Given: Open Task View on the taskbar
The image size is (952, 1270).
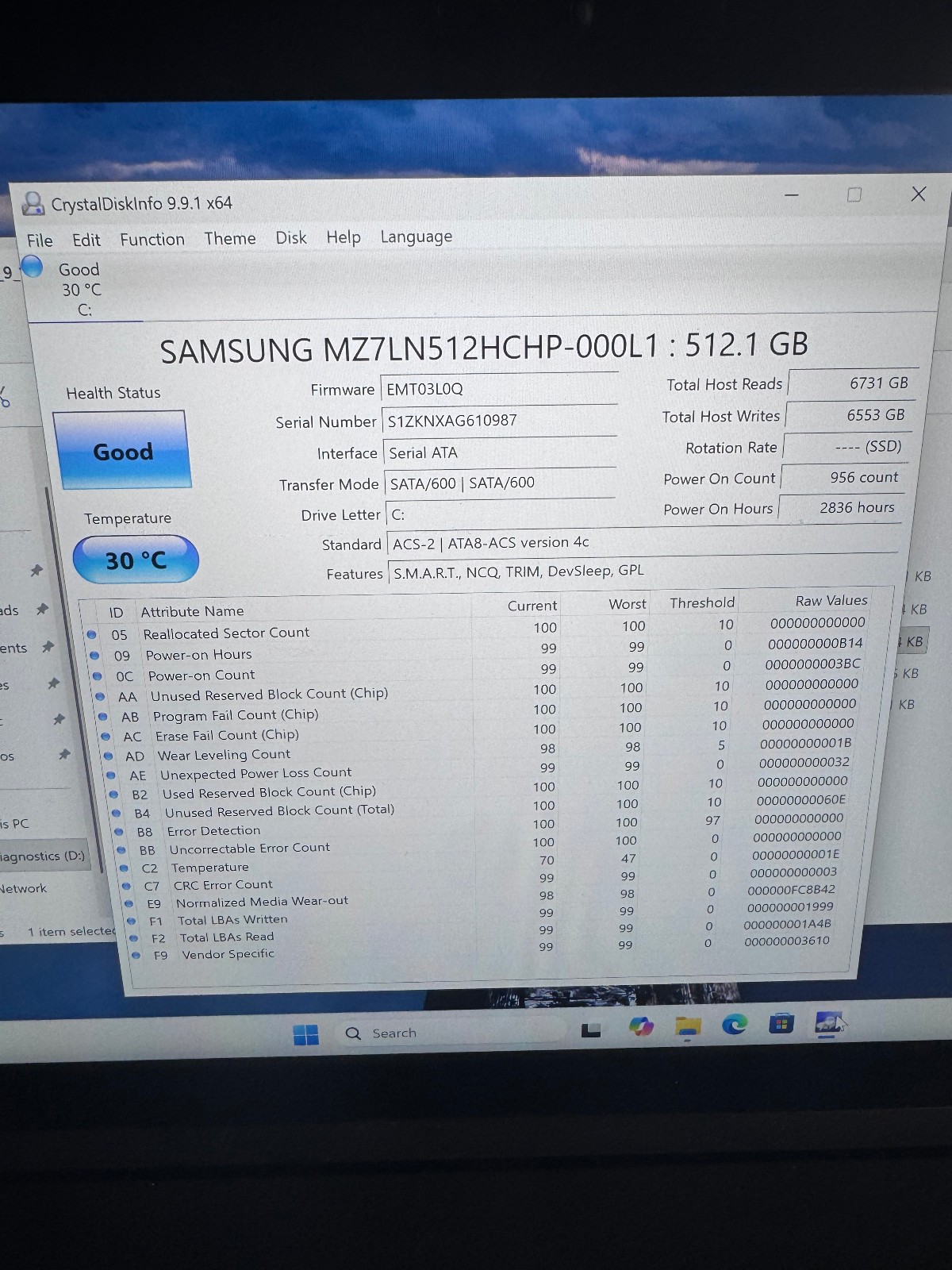Looking at the screenshot, I should pos(591,1030).
